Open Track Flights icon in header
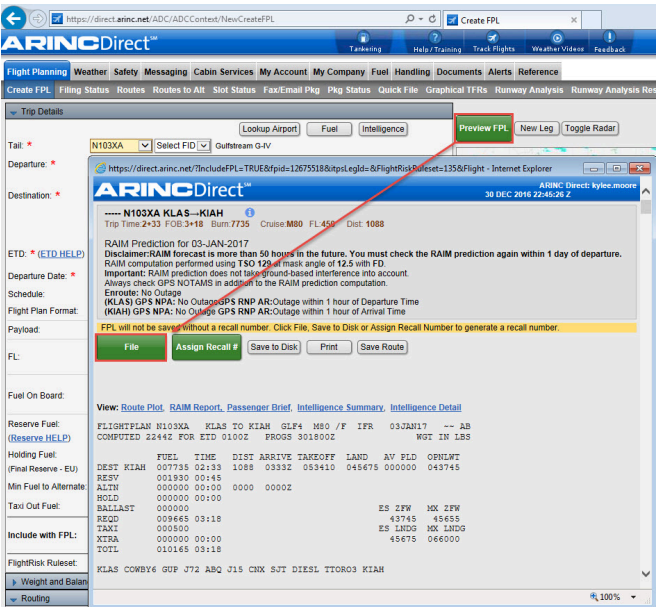The width and height of the screenshot is (657, 607). (x=494, y=42)
